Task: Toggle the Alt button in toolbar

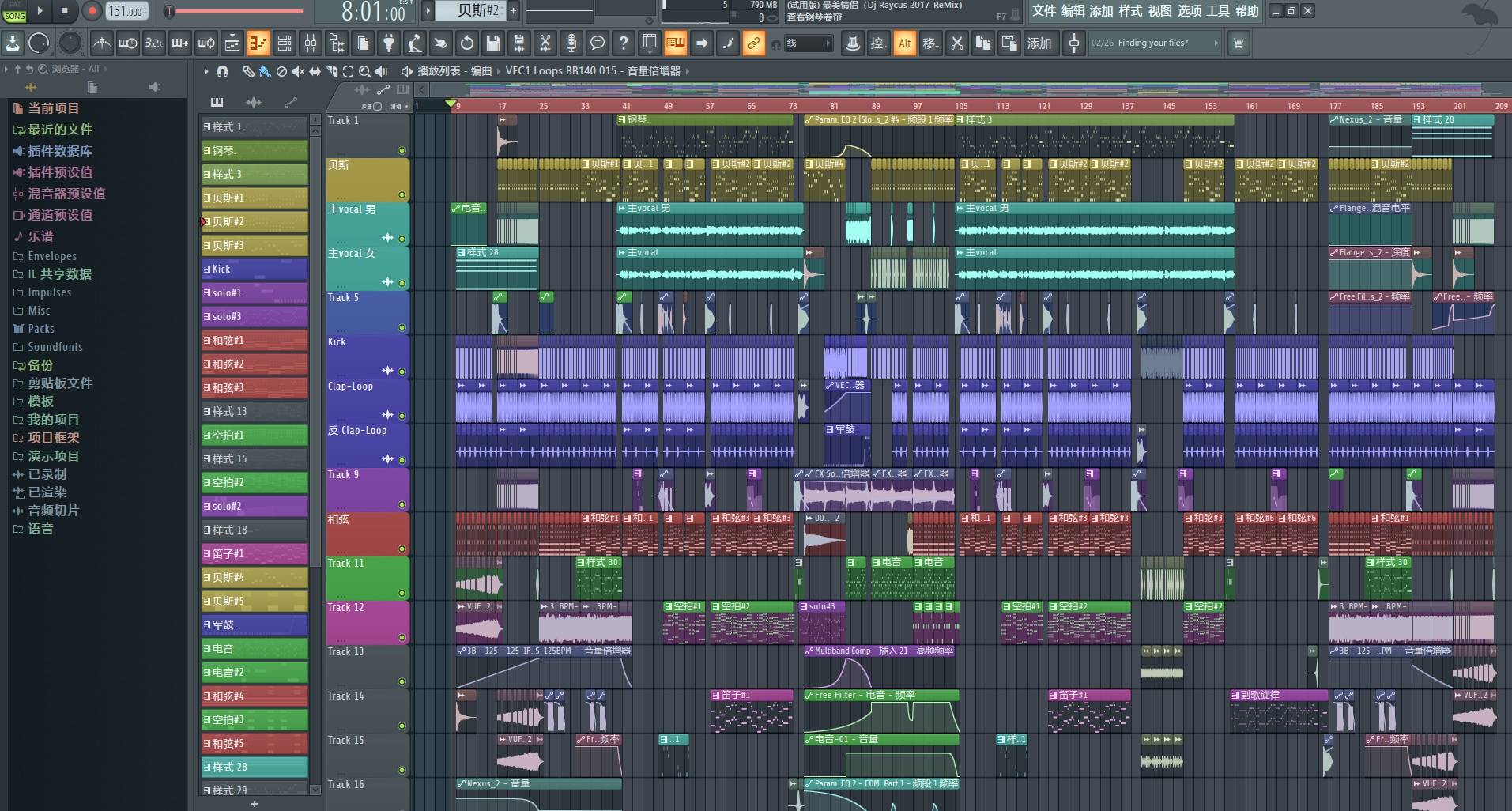Action: click(x=904, y=43)
